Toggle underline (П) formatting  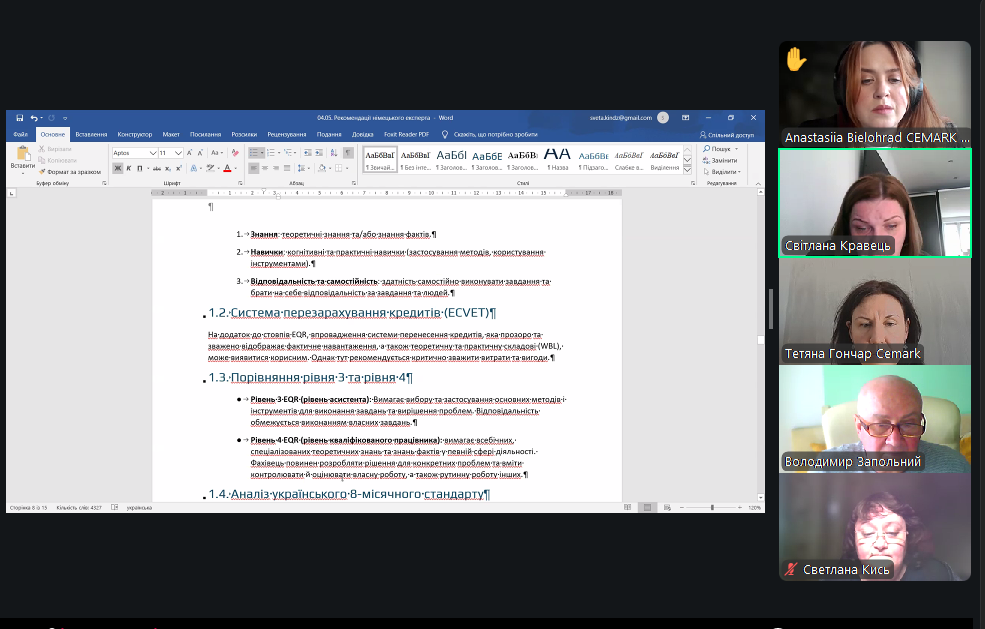(x=141, y=168)
